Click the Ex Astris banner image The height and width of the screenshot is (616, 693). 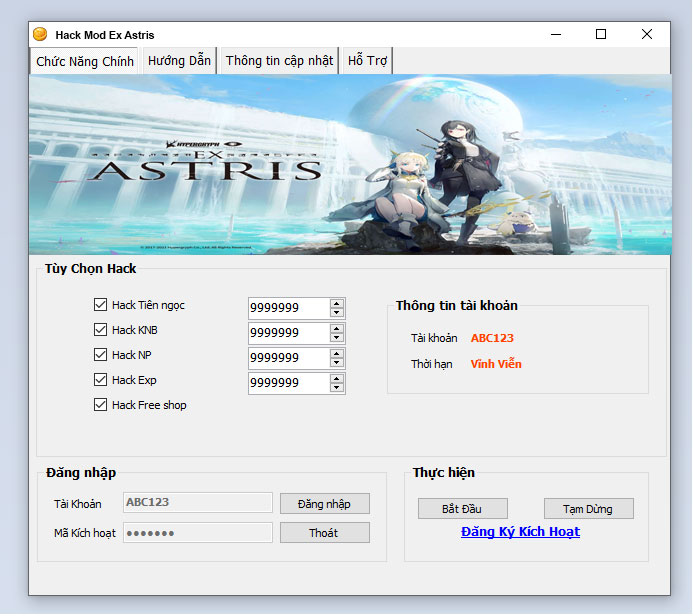[x=350, y=165]
